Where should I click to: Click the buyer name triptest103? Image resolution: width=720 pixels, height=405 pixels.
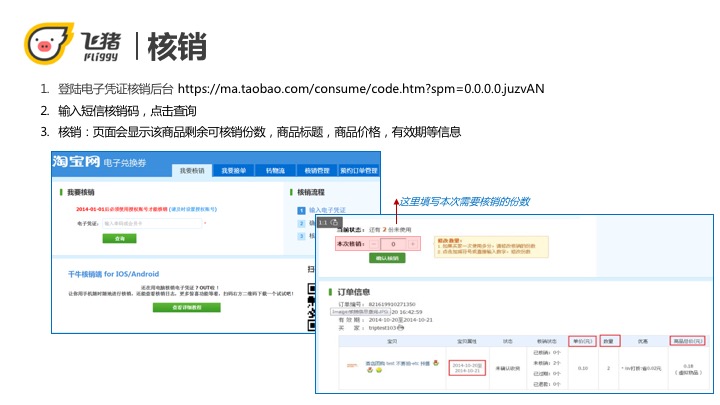click(382, 328)
